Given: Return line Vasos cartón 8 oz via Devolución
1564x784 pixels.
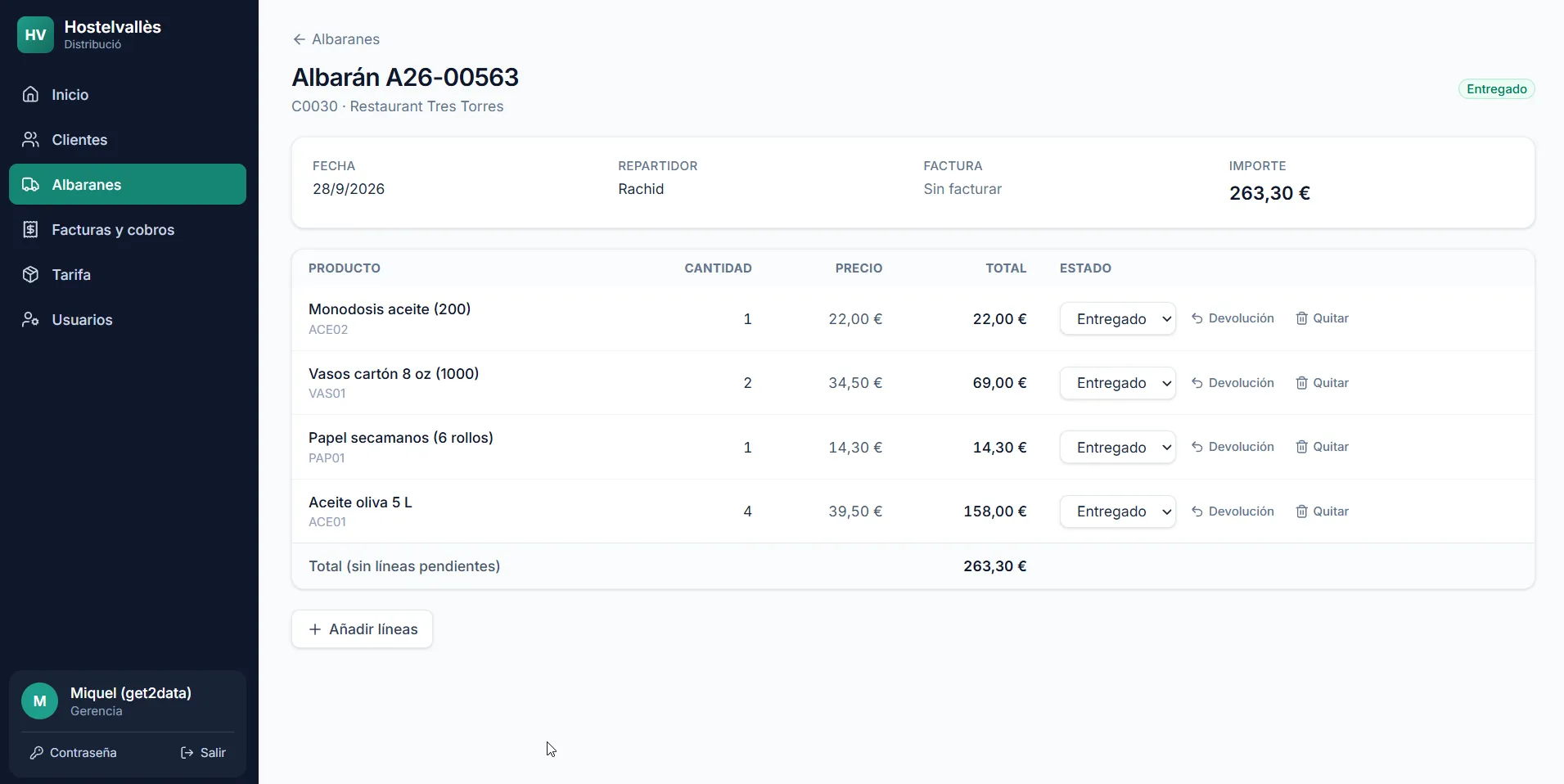Looking at the screenshot, I should (x=1233, y=383).
